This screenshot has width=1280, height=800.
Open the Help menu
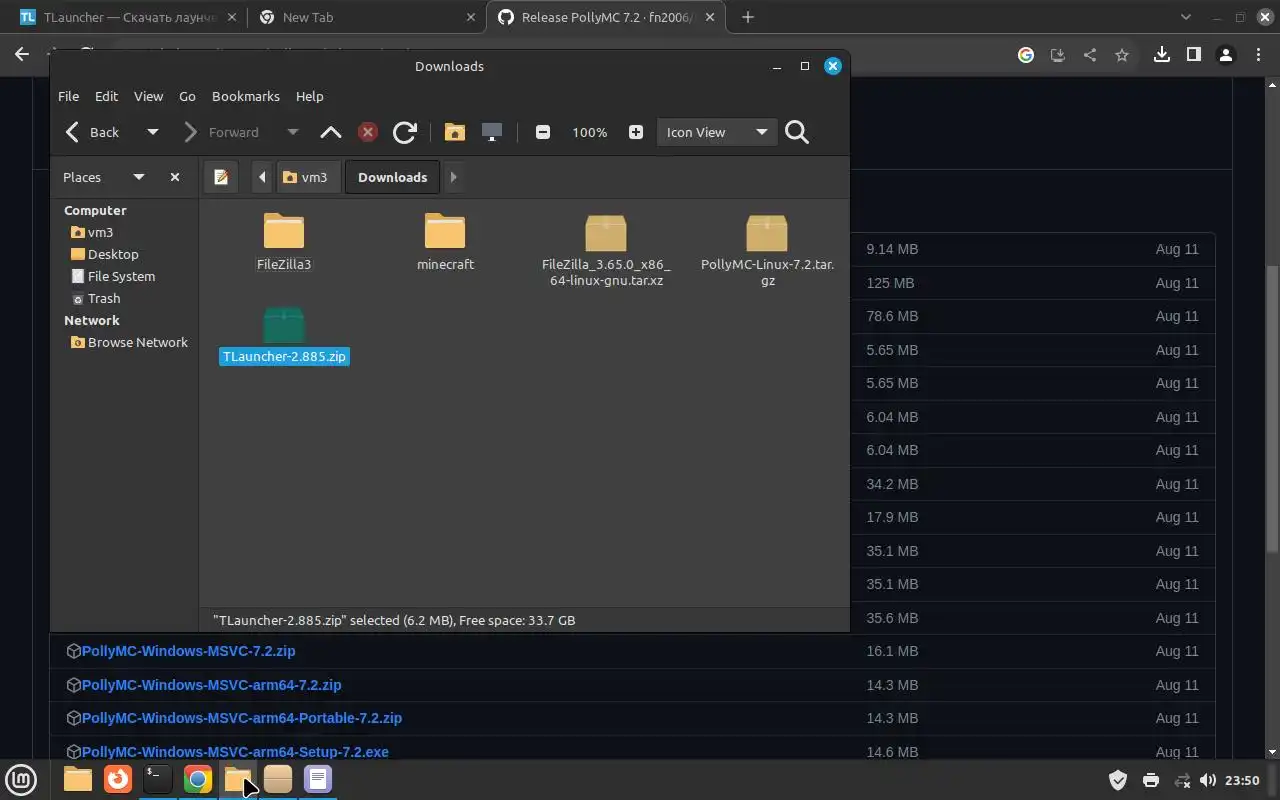(x=310, y=96)
